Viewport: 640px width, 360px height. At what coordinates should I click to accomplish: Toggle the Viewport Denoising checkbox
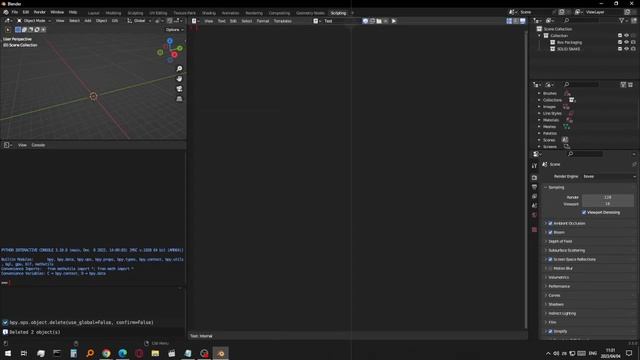click(584, 212)
